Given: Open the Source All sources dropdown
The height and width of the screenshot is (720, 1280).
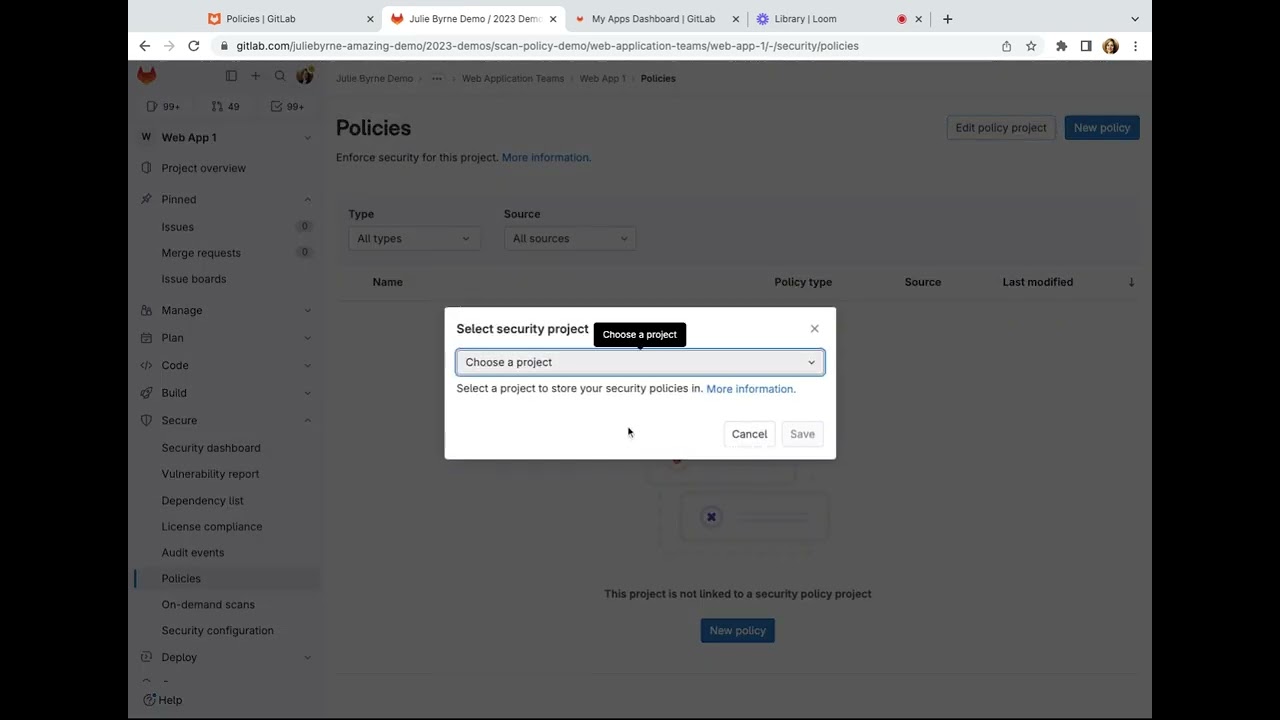Looking at the screenshot, I should [570, 238].
